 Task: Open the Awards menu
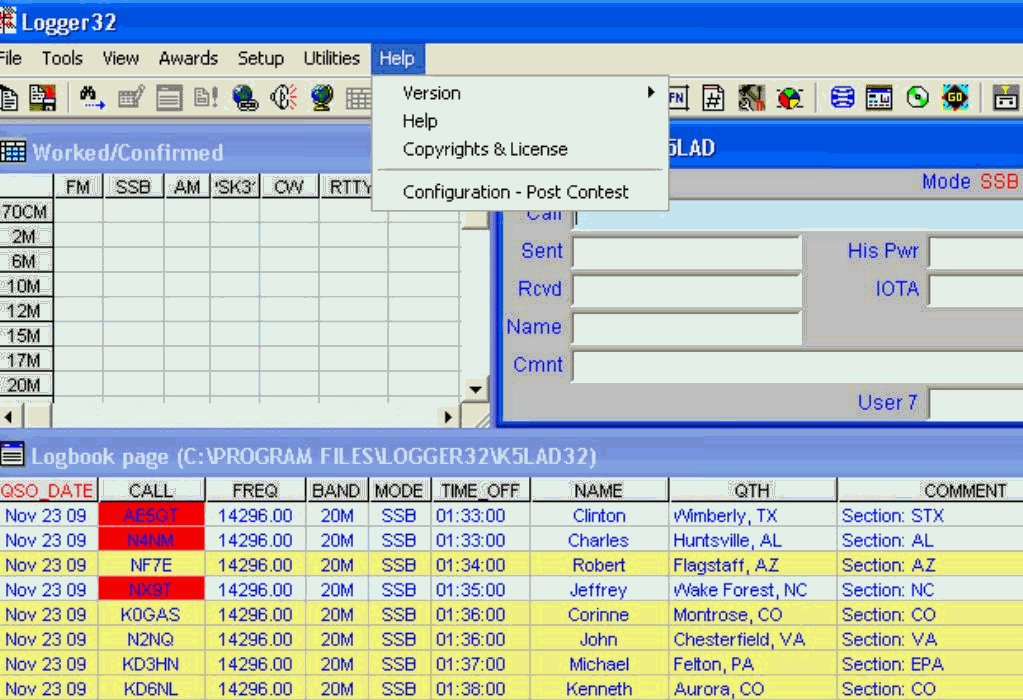click(x=188, y=58)
